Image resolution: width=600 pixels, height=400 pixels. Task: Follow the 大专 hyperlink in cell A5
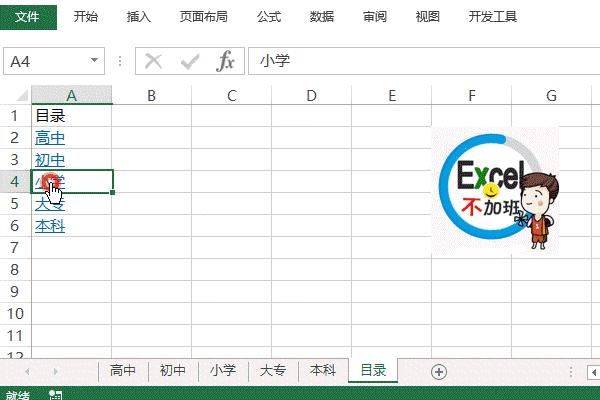click(x=50, y=204)
